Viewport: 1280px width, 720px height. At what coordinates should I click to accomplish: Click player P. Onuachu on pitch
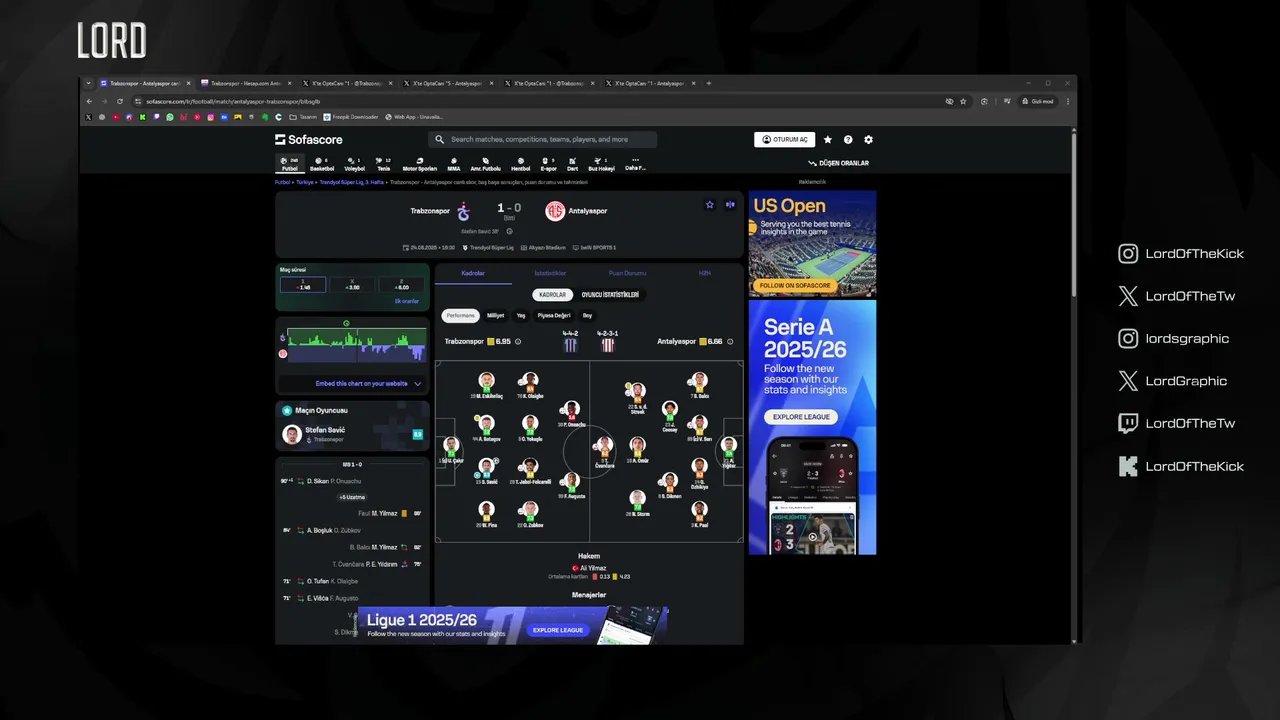(571, 413)
